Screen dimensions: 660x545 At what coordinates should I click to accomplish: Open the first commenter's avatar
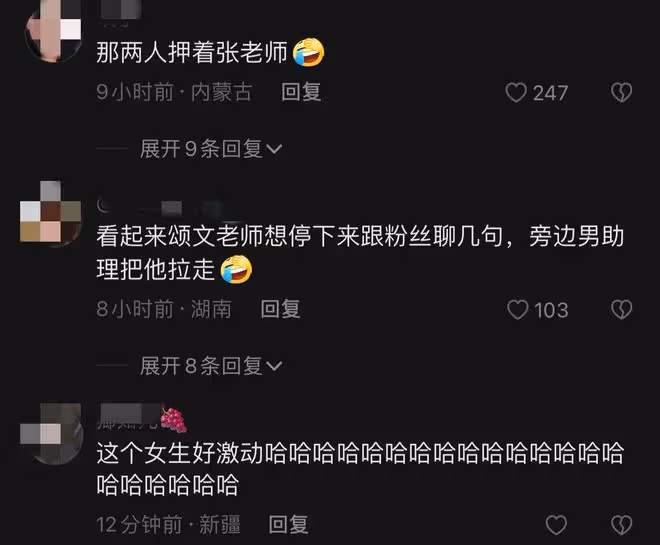click(53, 32)
